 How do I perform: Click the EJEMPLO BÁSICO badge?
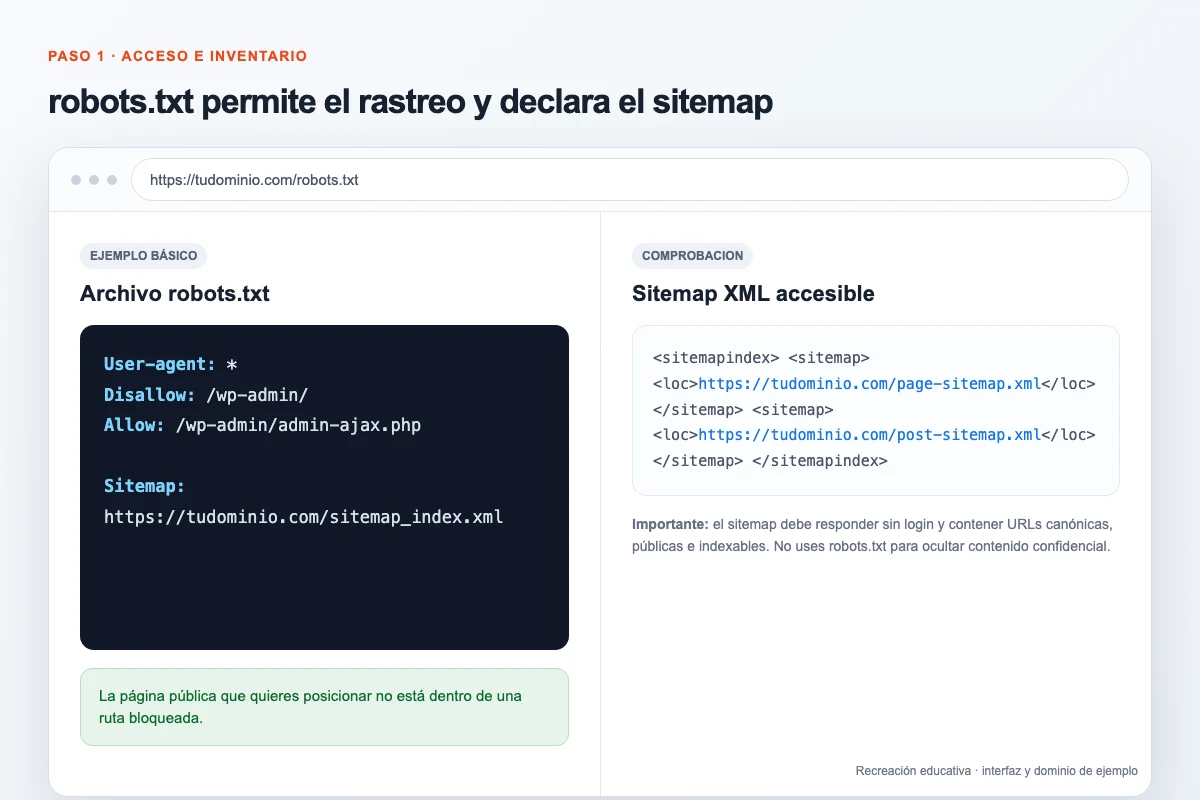pyautogui.click(x=143, y=256)
